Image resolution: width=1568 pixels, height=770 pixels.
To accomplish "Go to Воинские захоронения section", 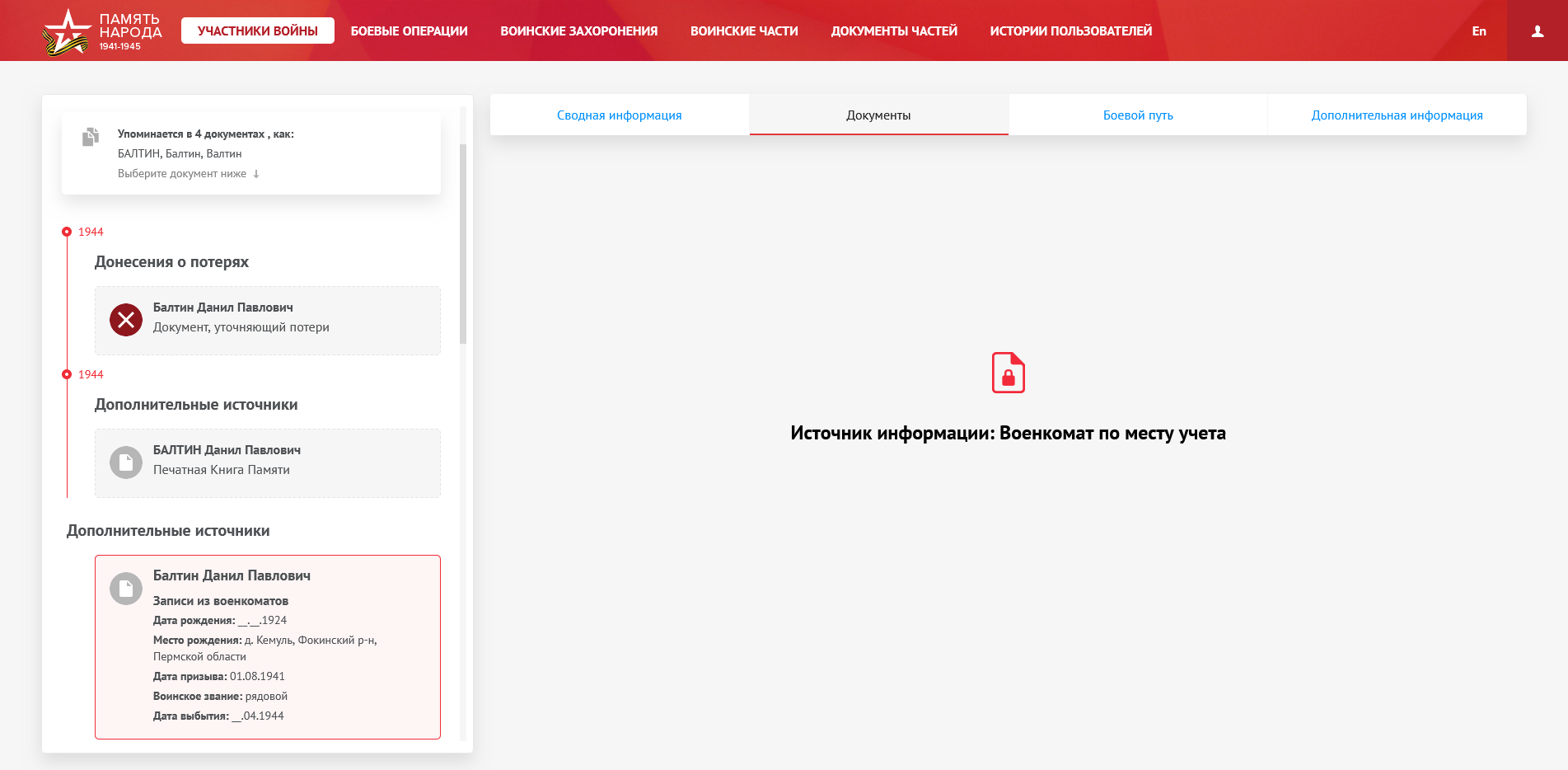I will point(578,31).
